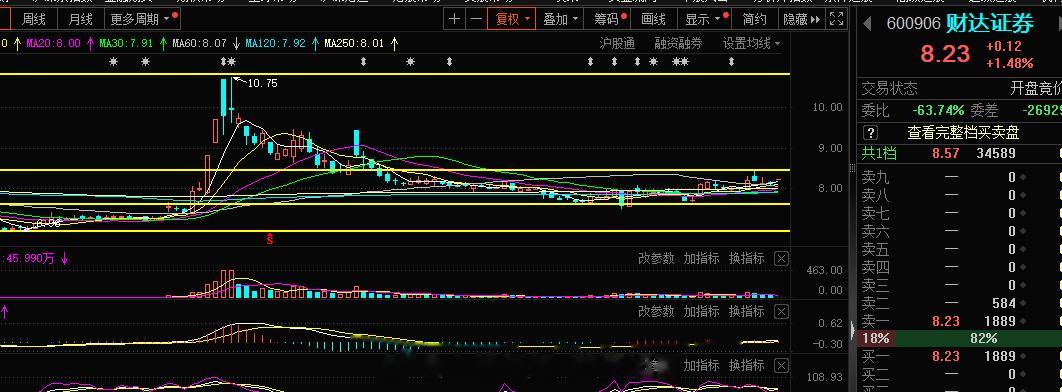
Task: Click the current price 8.23 header
Action: 946,54
